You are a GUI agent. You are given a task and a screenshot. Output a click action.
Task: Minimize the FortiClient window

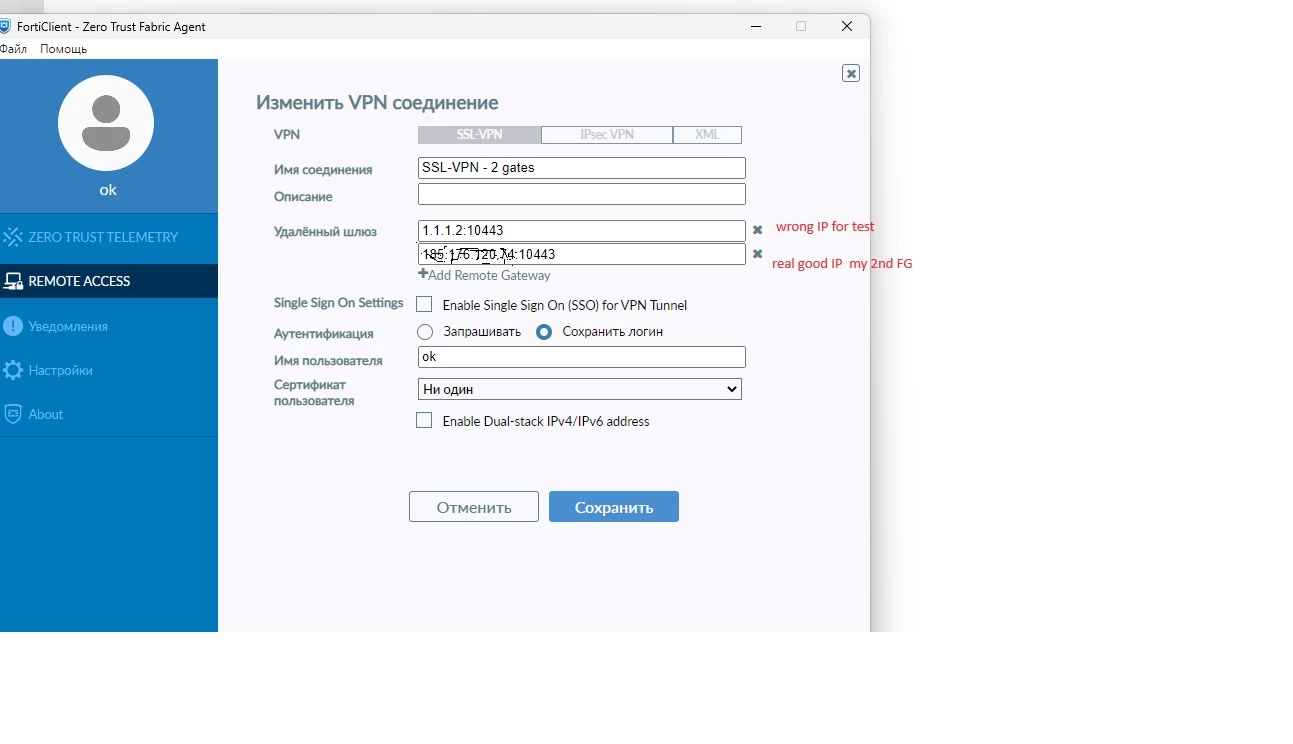tap(756, 26)
